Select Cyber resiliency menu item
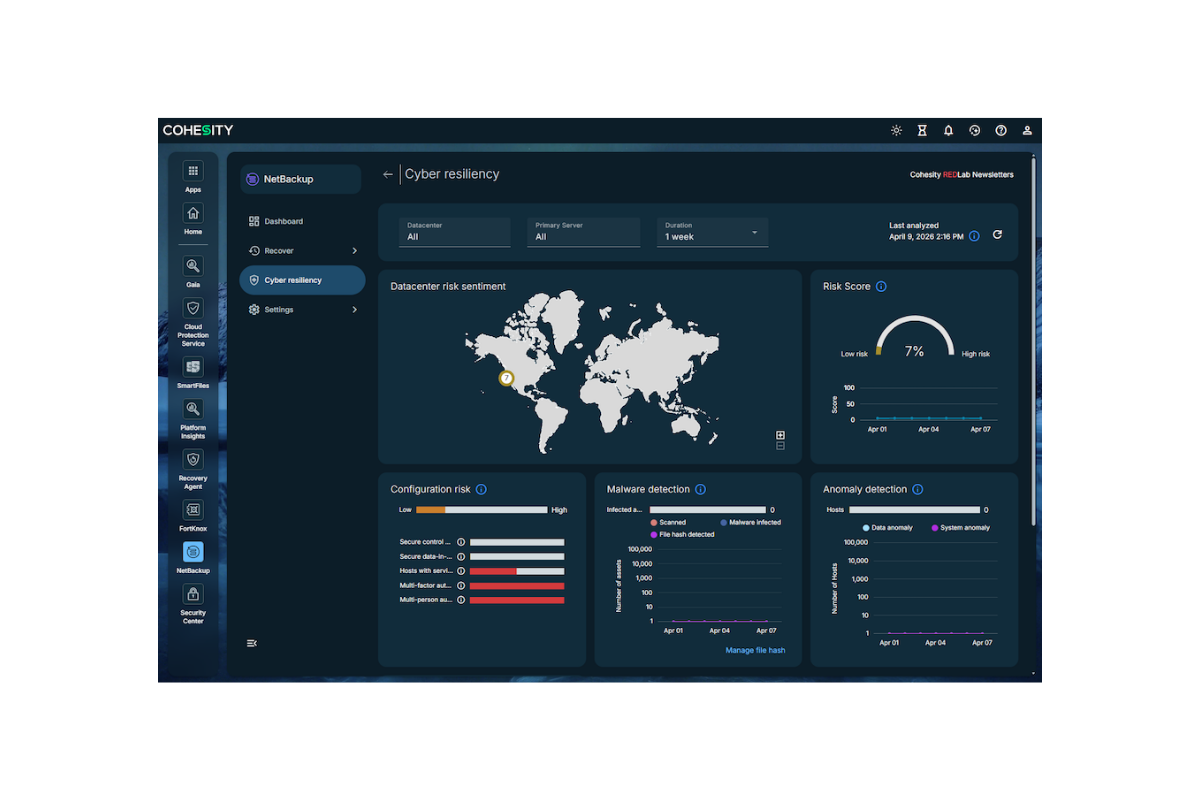Image resolution: width=1200 pixels, height=800 pixels. (302, 280)
